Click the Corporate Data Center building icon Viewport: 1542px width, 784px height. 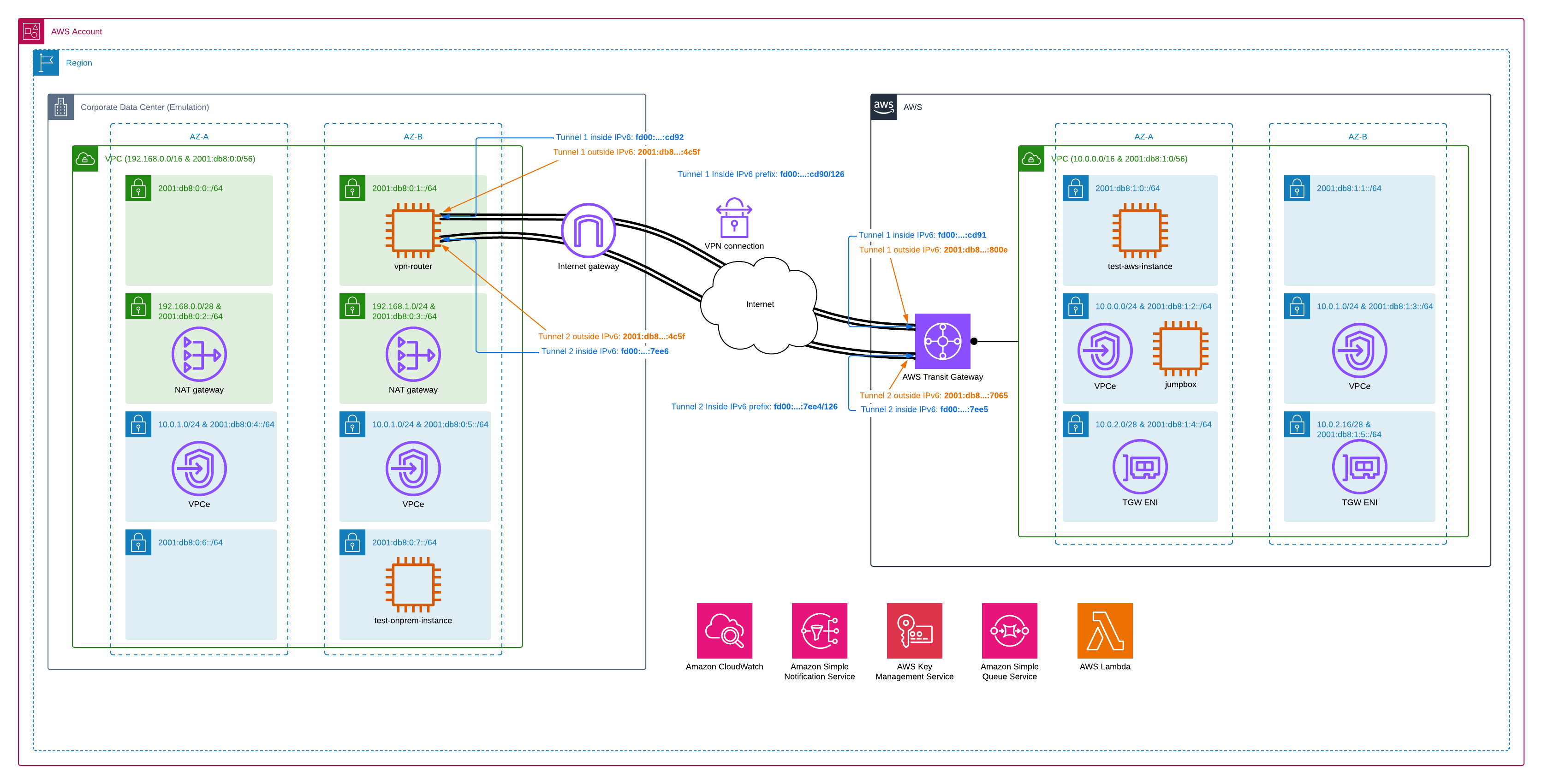[61, 107]
